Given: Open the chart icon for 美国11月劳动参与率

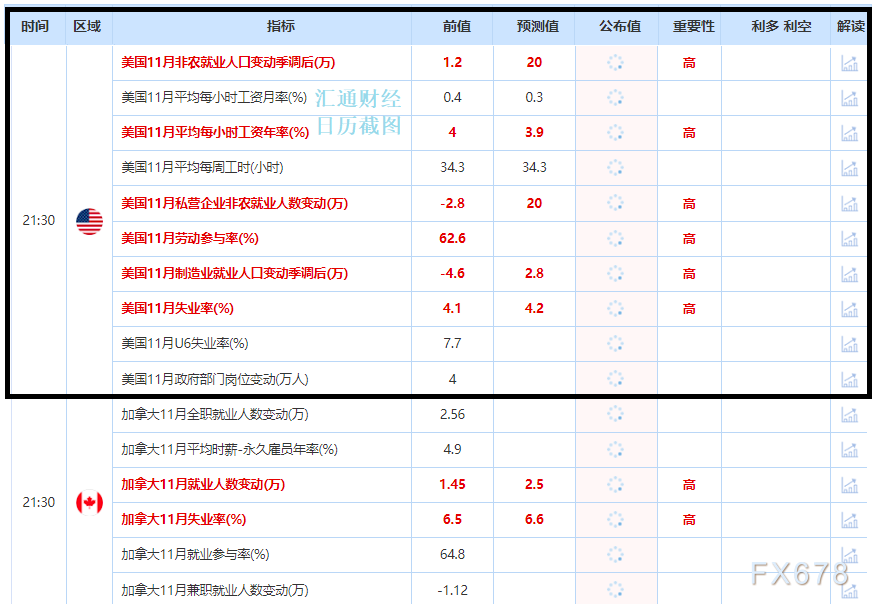Looking at the screenshot, I should pyautogui.click(x=849, y=238).
